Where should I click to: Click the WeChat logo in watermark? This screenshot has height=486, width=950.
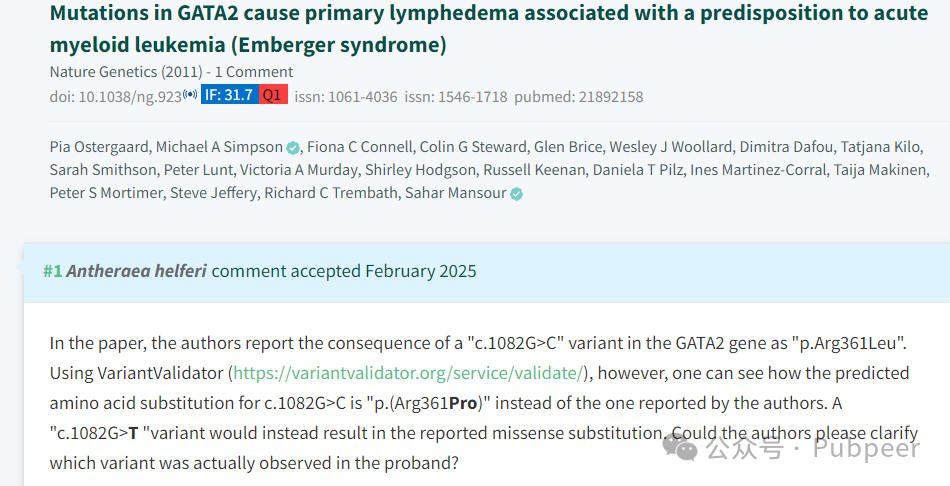pos(680,447)
